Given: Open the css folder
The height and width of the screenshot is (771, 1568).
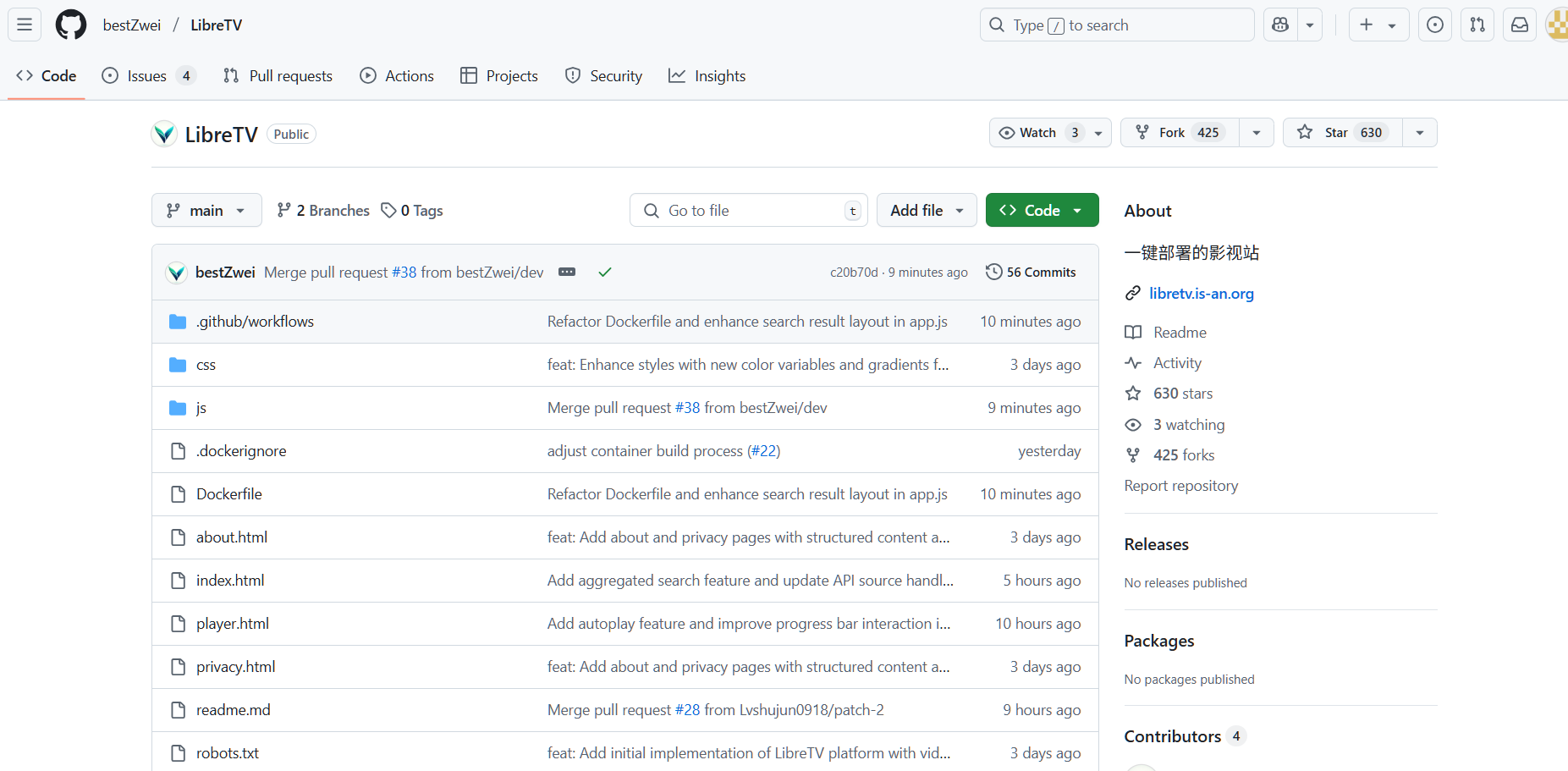Looking at the screenshot, I should (206, 365).
